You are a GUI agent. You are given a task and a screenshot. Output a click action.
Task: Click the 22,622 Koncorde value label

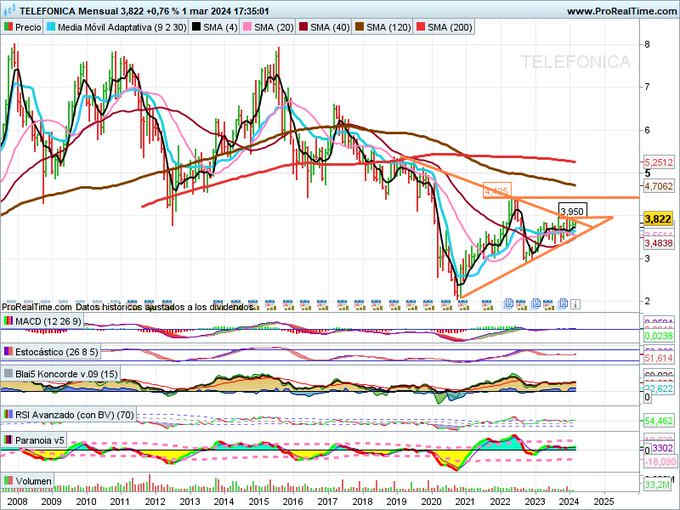point(659,389)
